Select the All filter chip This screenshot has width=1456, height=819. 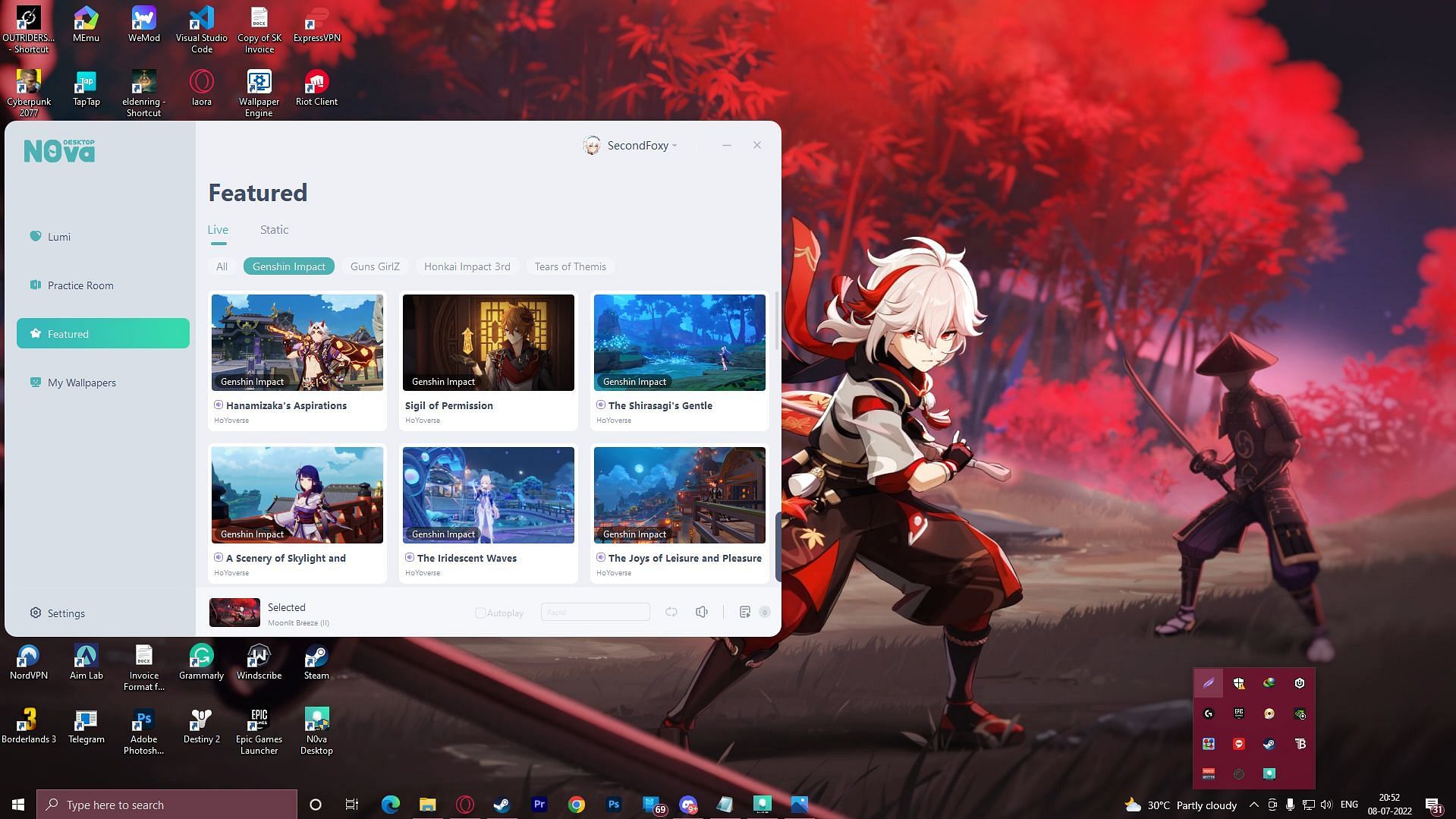point(222,266)
